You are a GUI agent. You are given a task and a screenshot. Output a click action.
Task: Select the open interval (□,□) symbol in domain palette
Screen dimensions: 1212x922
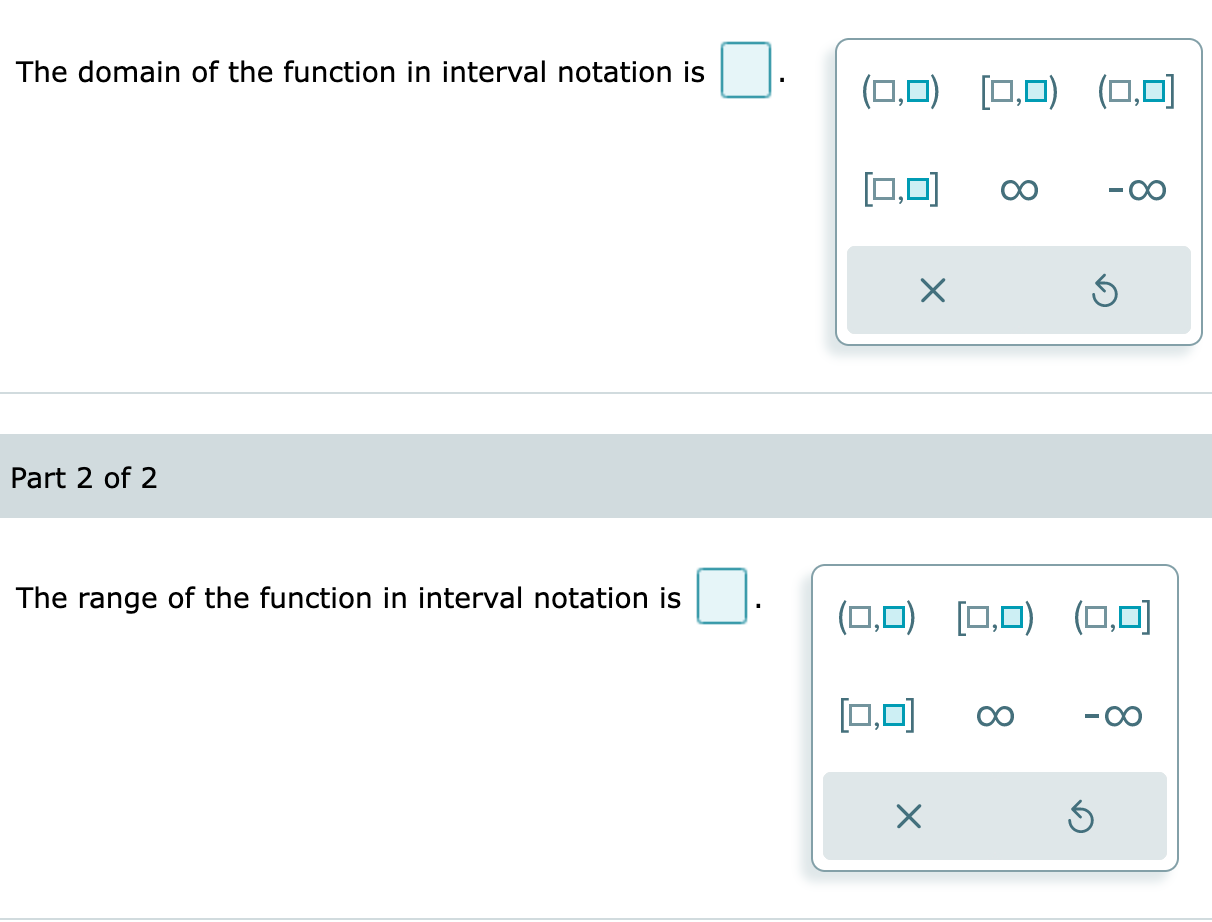(899, 90)
